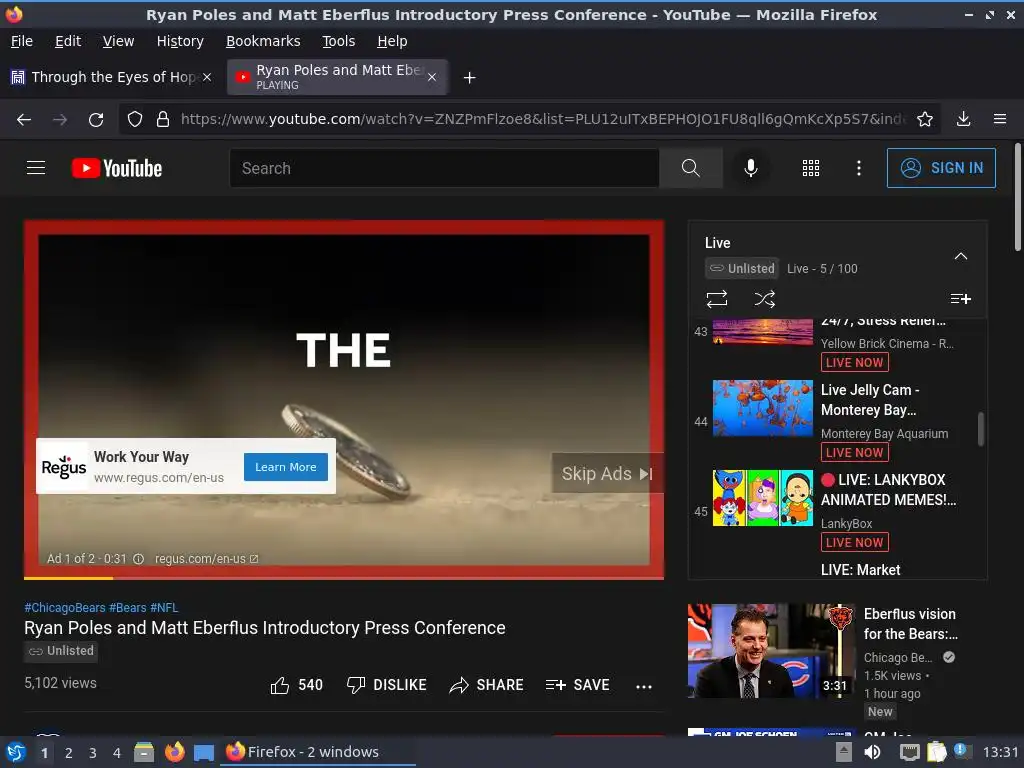The height and width of the screenshot is (768, 1024).
Task: Open the YouTube apps grid
Action: (810, 168)
